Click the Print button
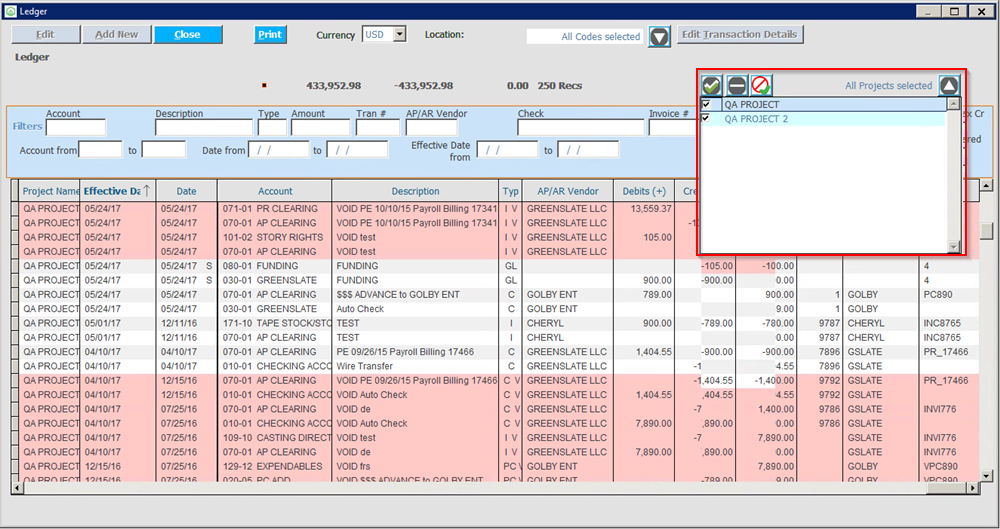 coord(270,34)
